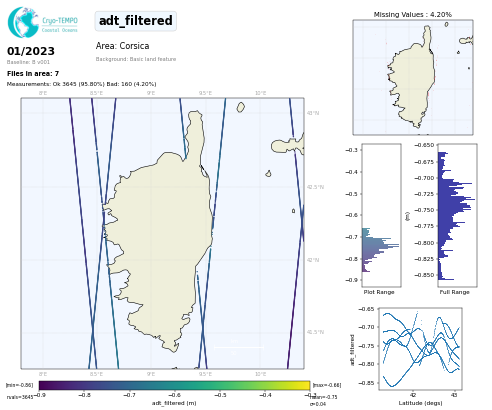This screenshot has height=410, width=492.
Task: Click the Area: Corsica label
Action: click(122, 46)
